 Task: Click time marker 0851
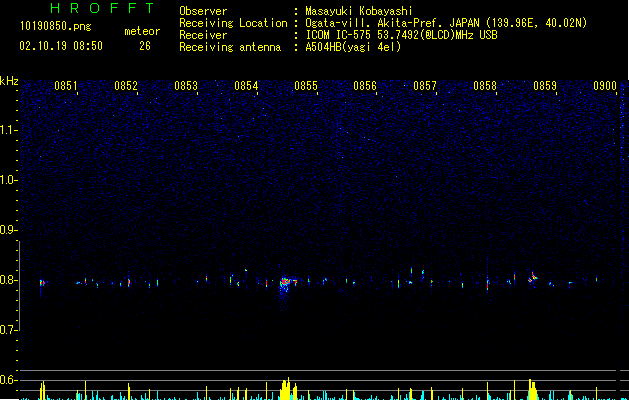(x=66, y=86)
